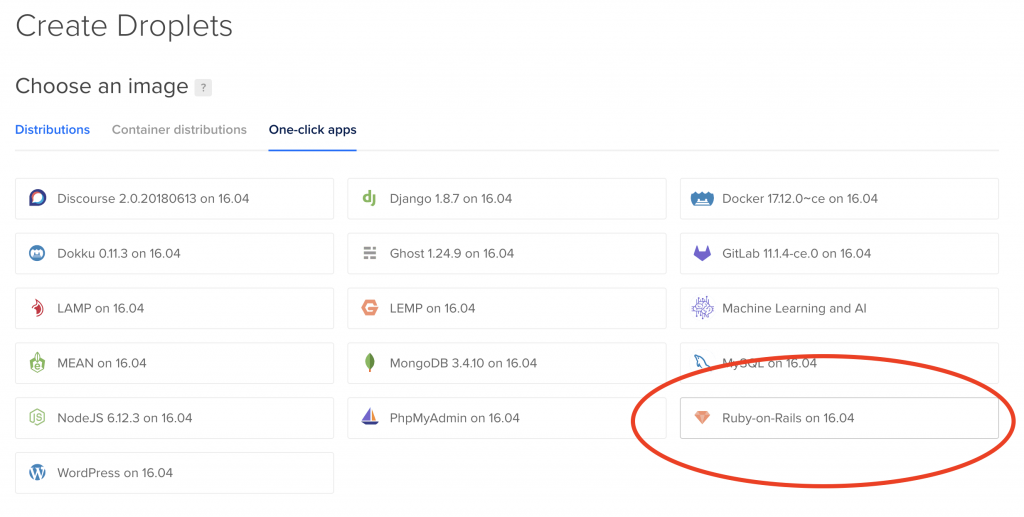Click the NodeJS hexagon icon

pos(37,417)
